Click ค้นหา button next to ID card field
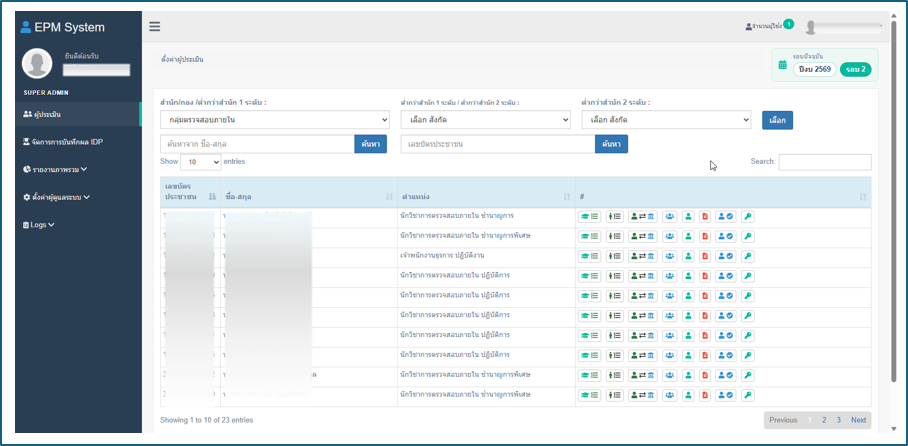 coord(611,144)
